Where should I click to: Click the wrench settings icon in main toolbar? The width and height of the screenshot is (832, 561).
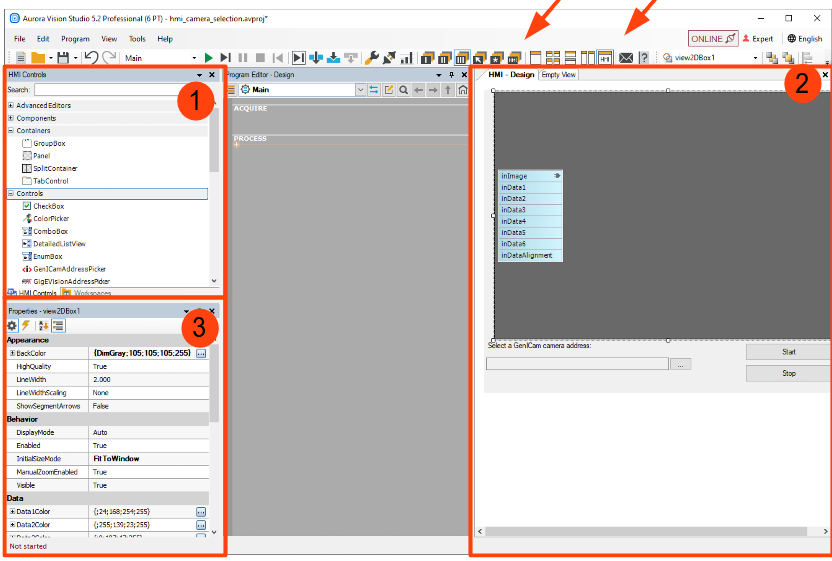click(371, 58)
